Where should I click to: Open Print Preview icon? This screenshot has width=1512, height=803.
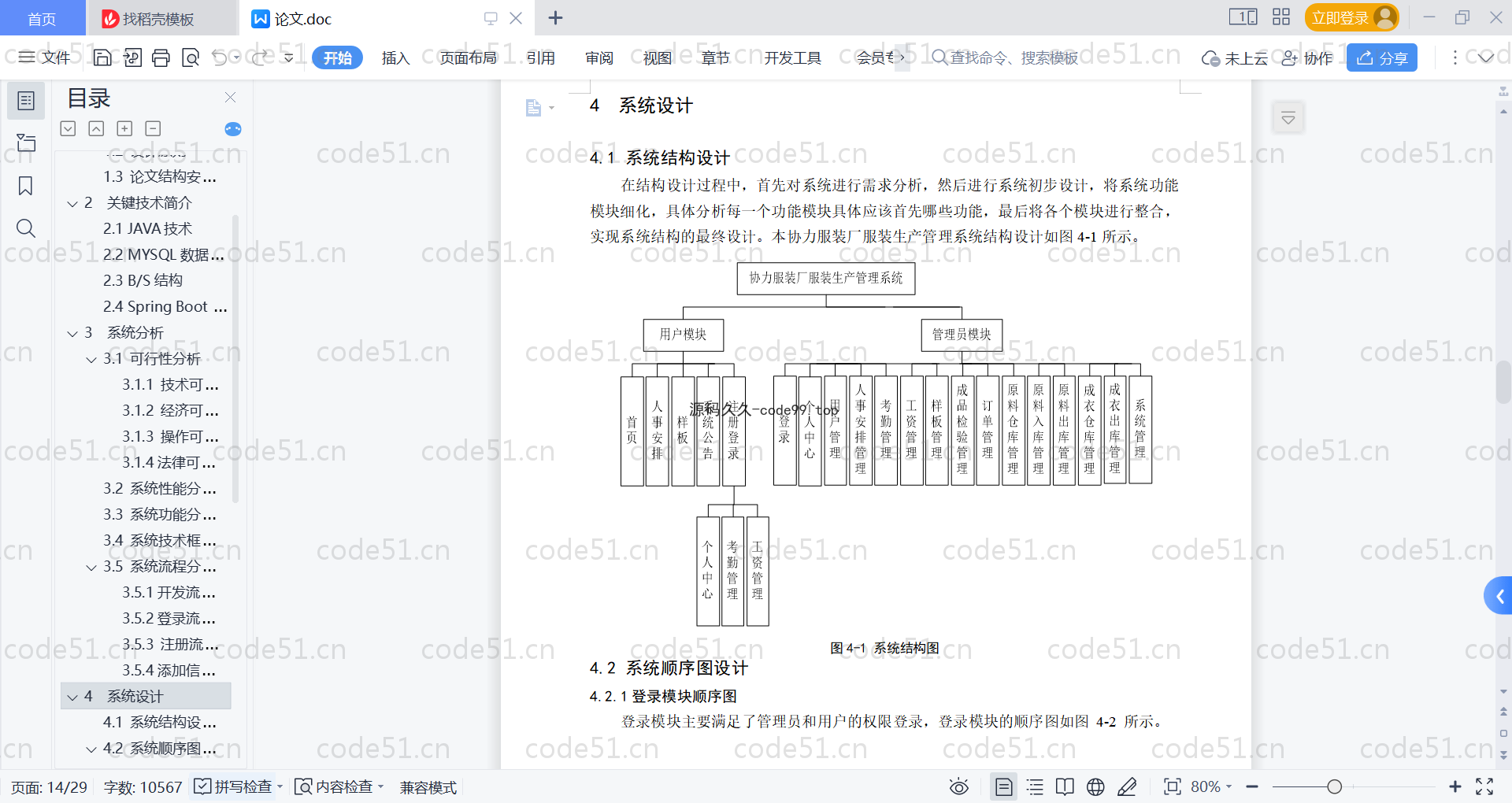tap(190, 57)
